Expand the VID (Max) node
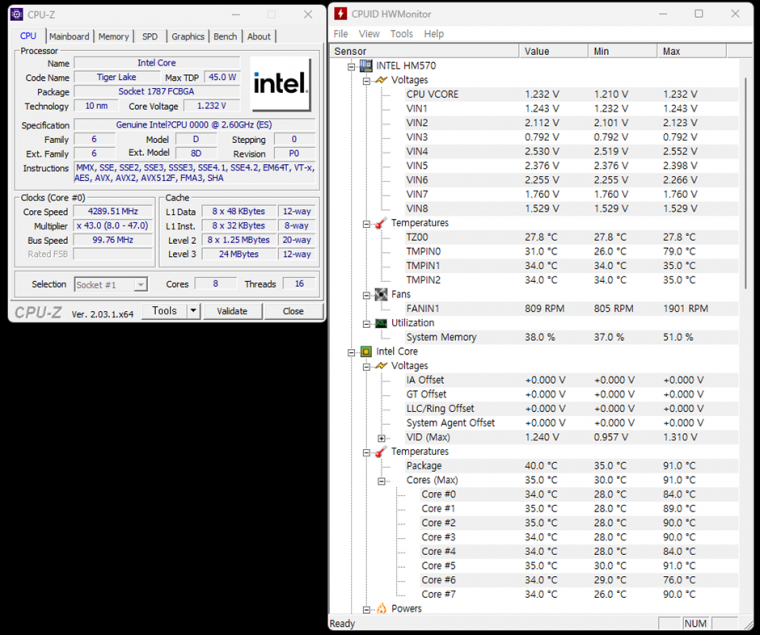 (381, 438)
